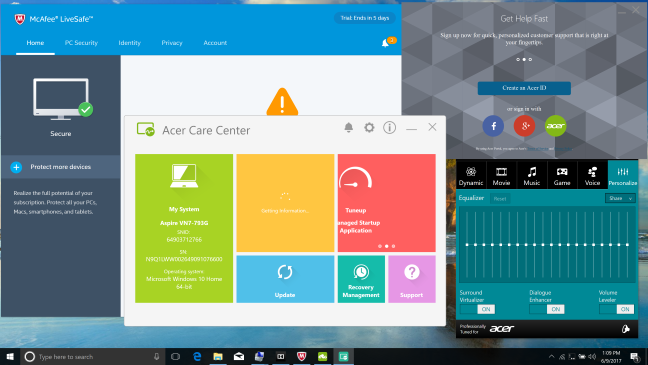648x365 pixels.
Task: Select the Home tab in McAfee
Action: pyautogui.click(x=35, y=43)
